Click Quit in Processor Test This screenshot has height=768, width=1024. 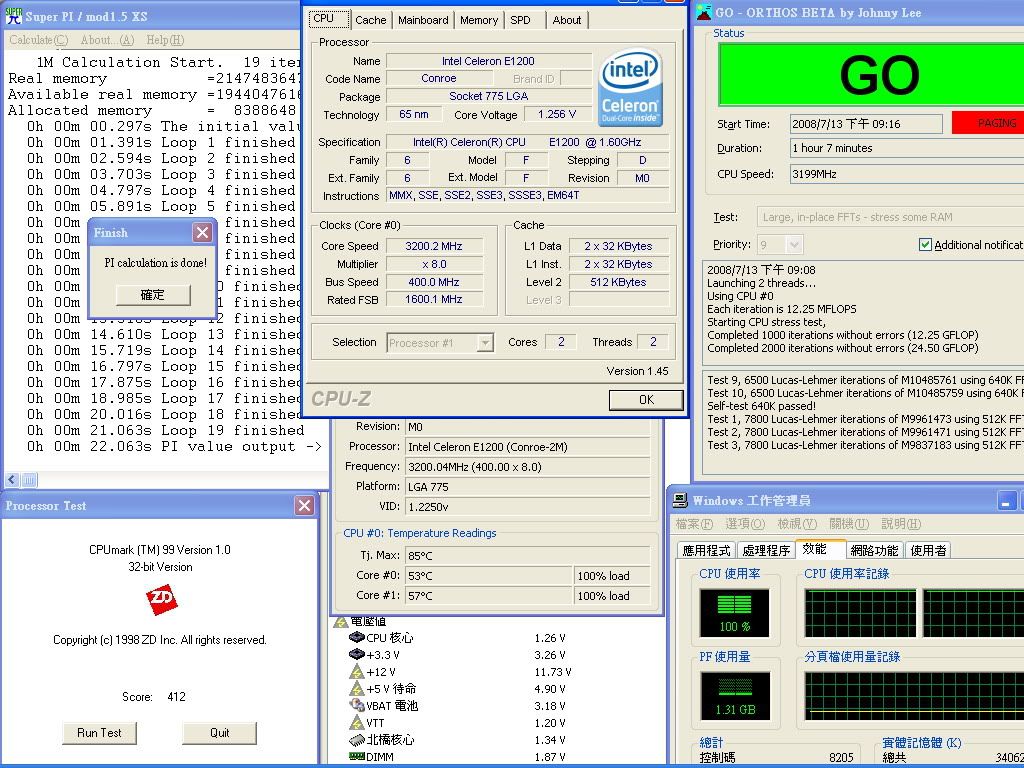[x=219, y=733]
